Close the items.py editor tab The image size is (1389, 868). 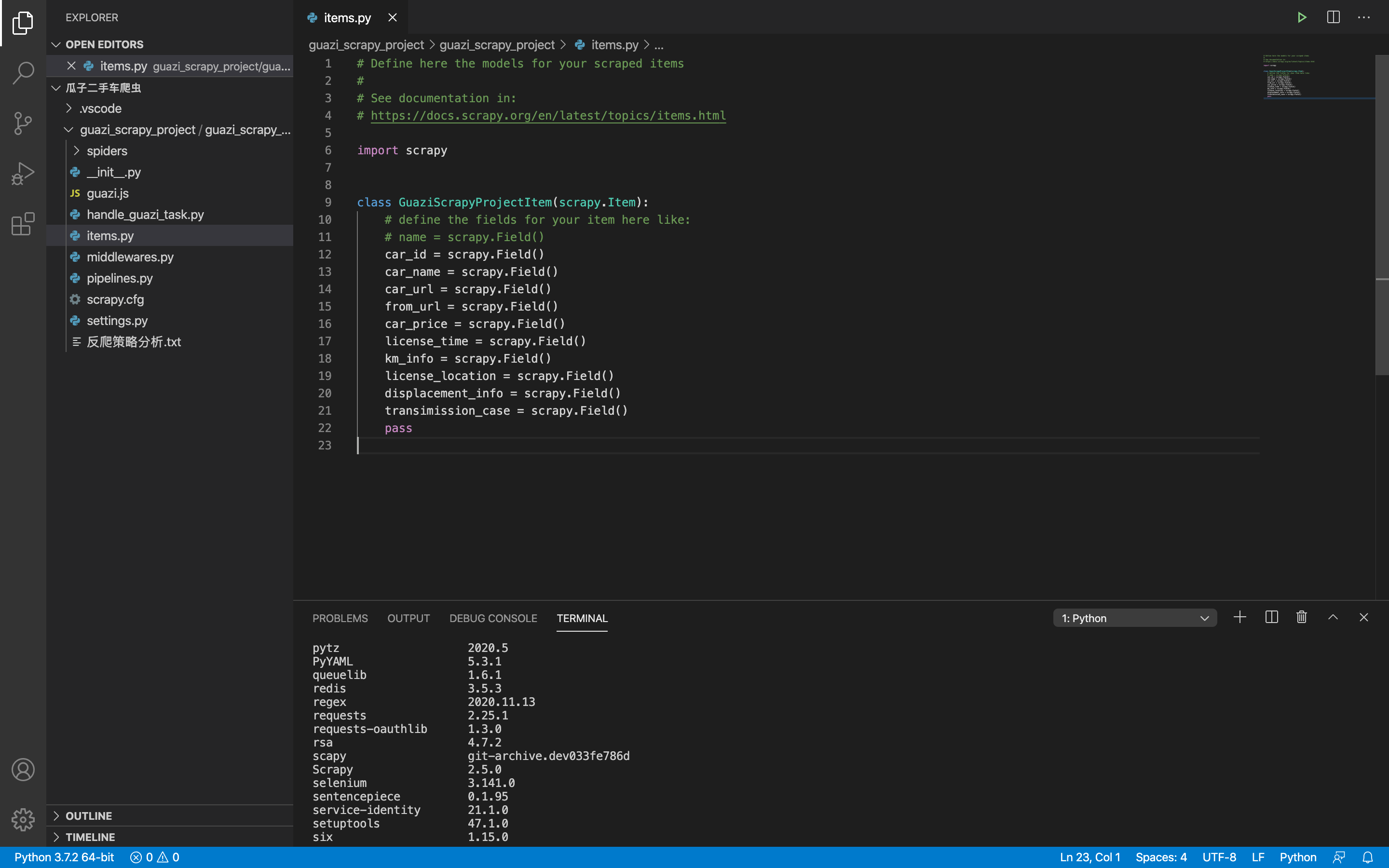(393, 18)
